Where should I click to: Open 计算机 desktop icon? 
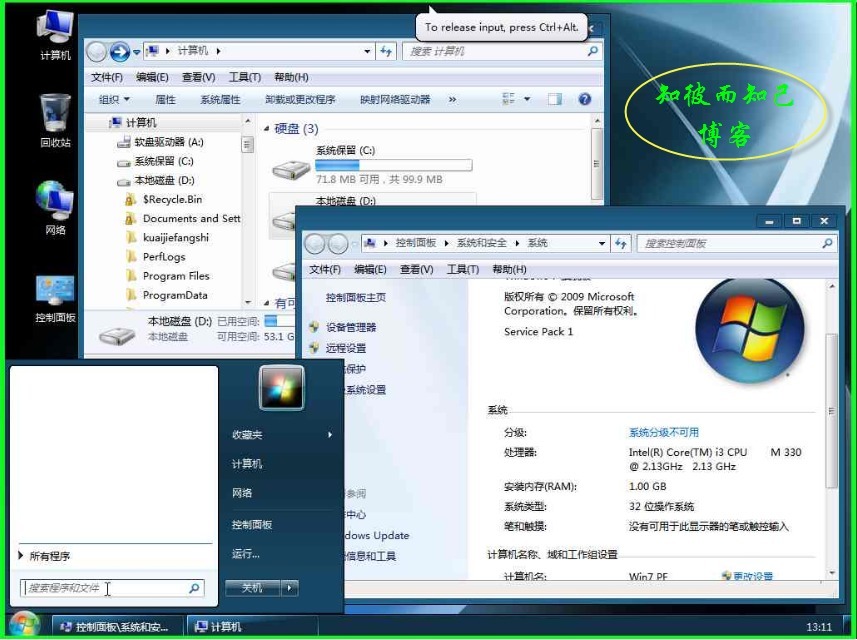52,25
